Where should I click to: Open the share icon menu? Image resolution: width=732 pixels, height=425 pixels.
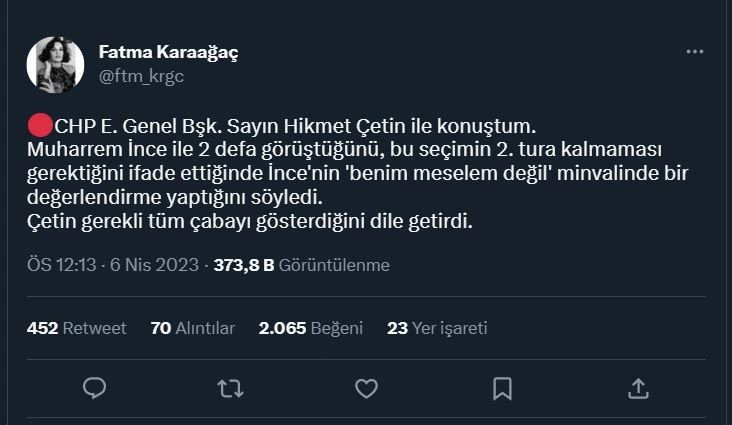click(638, 388)
